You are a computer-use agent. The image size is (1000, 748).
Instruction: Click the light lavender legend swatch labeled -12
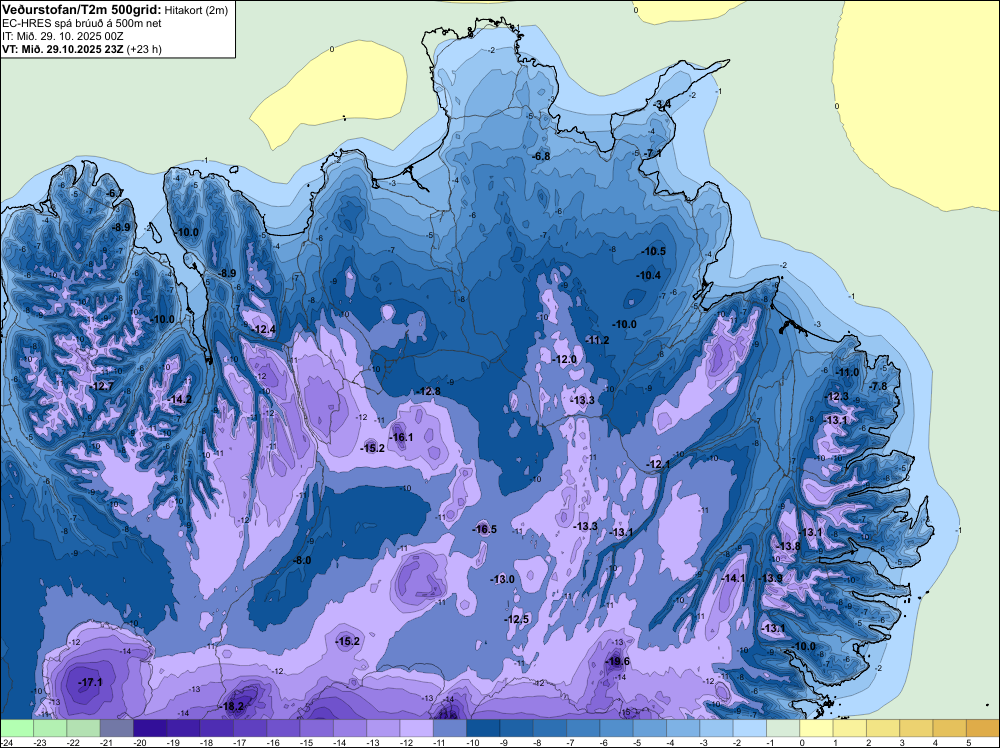point(416,728)
